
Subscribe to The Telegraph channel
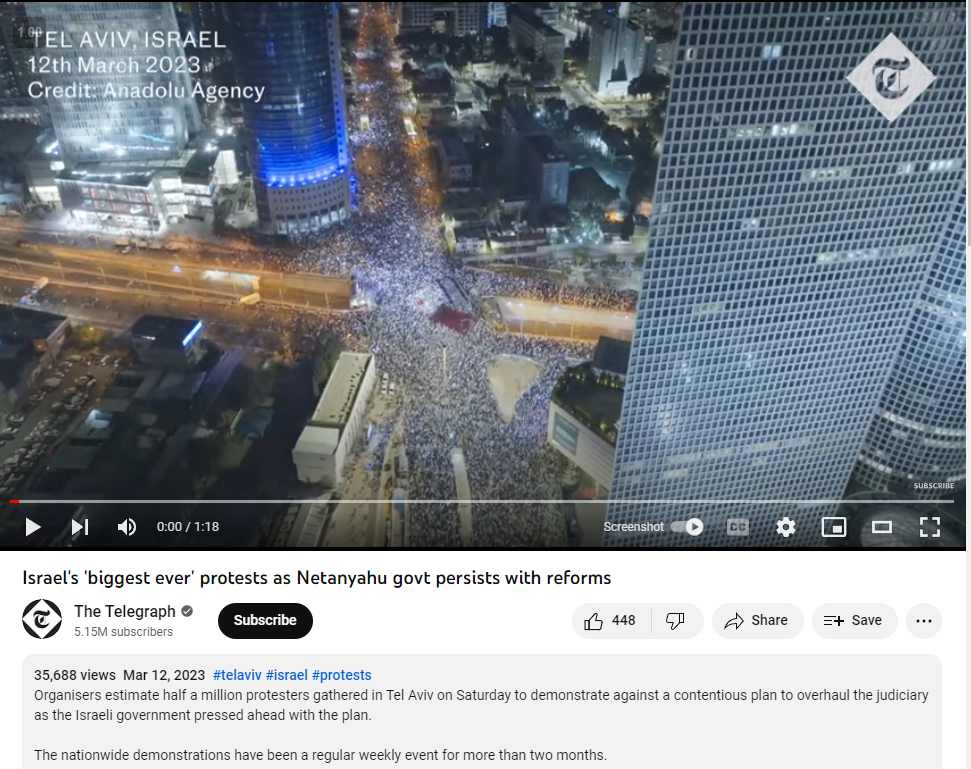[265, 620]
